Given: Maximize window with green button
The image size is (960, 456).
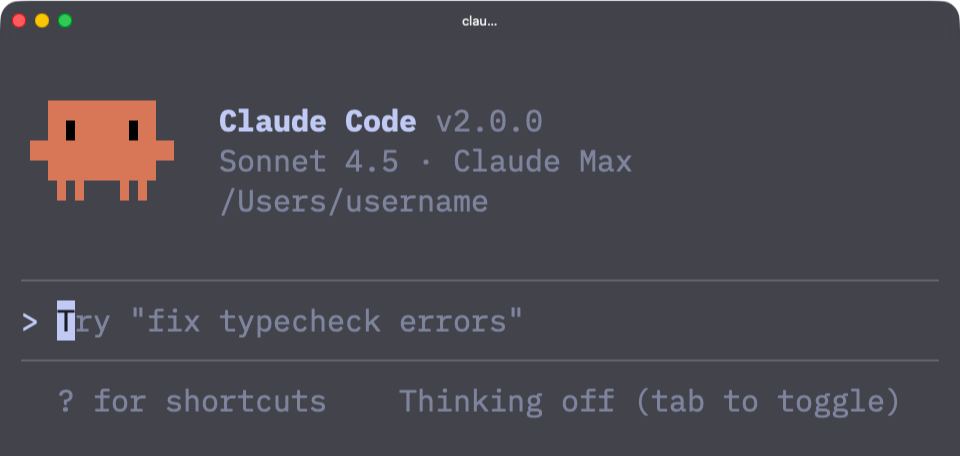Looking at the screenshot, I should pyautogui.click(x=65, y=21).
